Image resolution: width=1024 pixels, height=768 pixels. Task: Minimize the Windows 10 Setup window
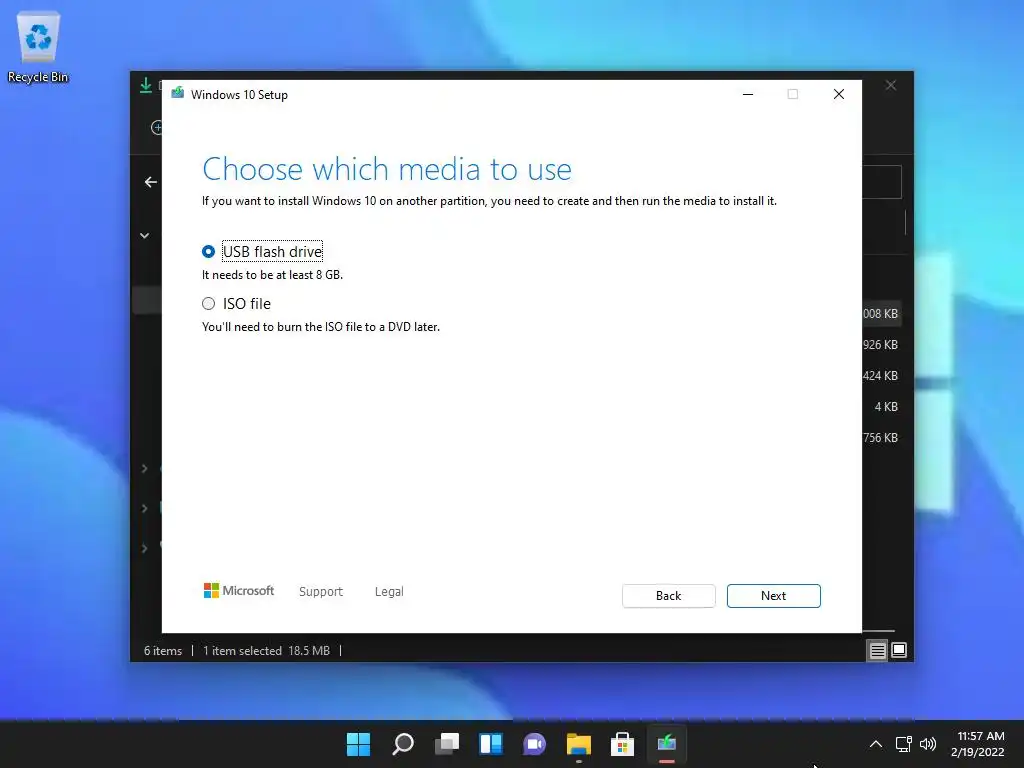748,94
